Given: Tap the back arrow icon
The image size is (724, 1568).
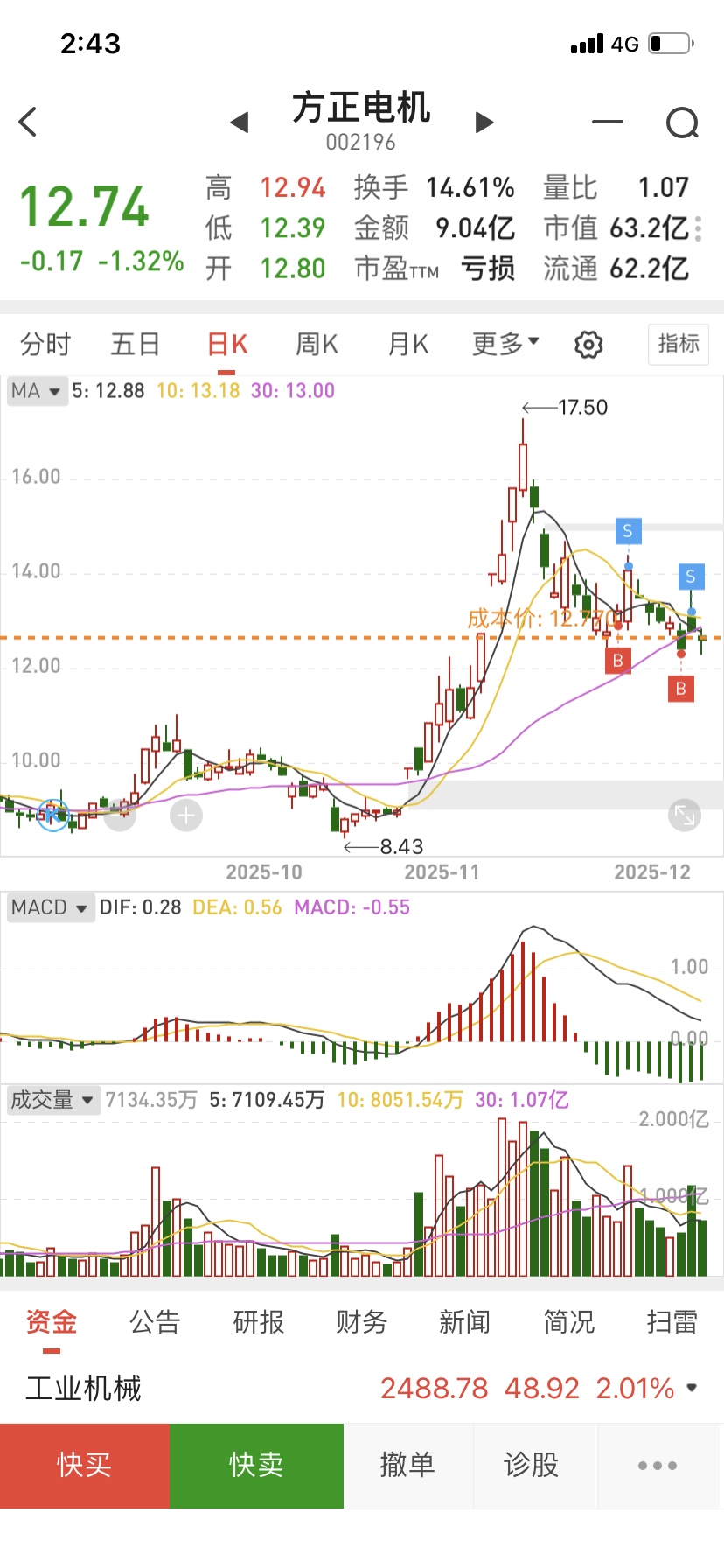Looking at the screenshot, I should coord(28,122).
